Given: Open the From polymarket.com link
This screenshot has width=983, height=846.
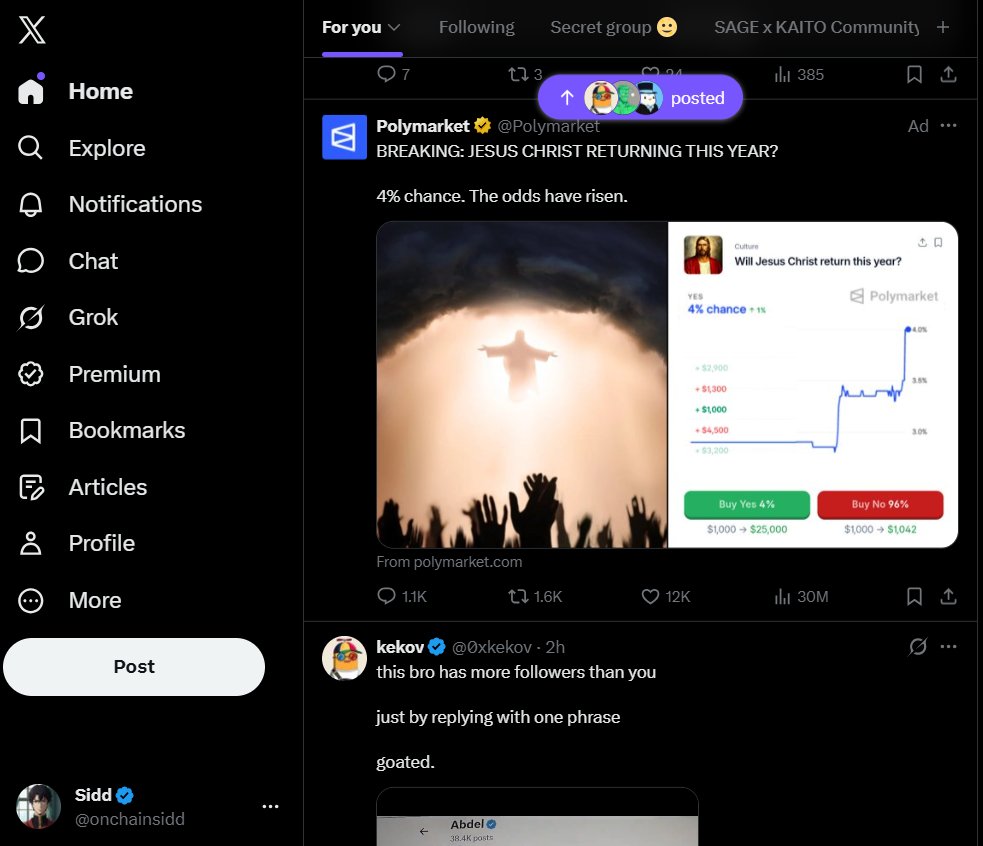Looking at the screenshot, I should [449, 562].
